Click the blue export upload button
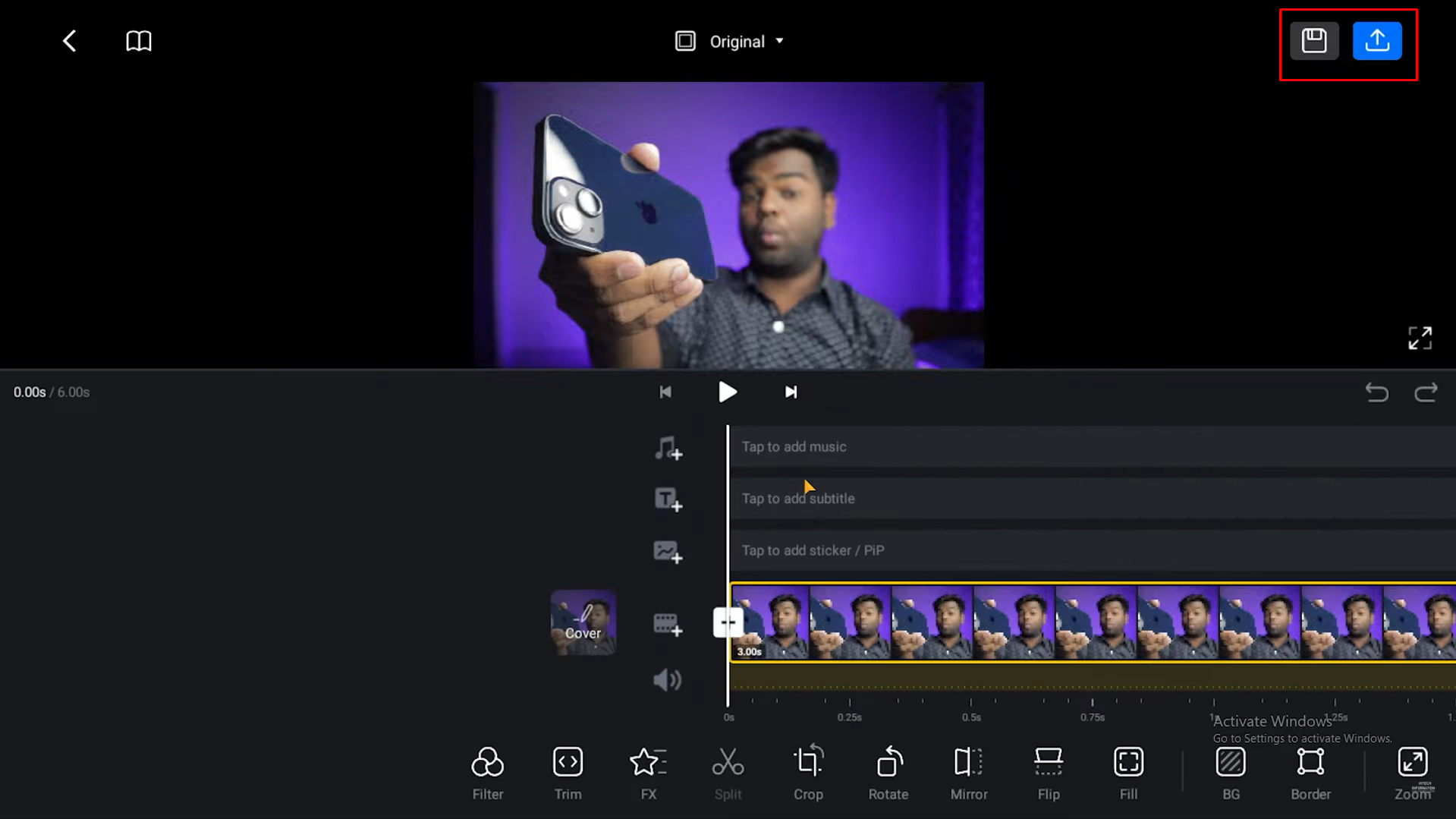Viewport: 1456px width, 819px height. pyautogui.click(x=1378, y=41)
